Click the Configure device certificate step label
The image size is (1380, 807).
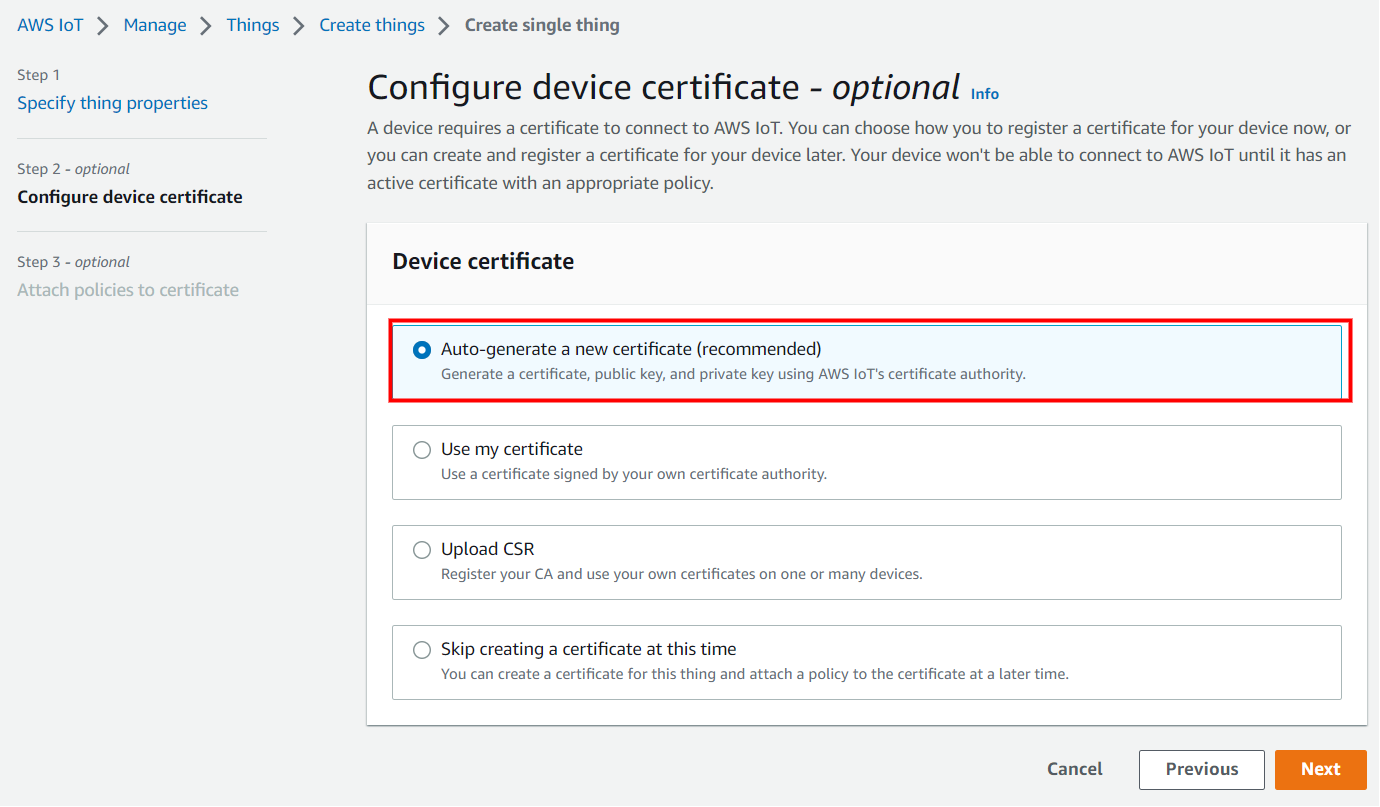130,196
